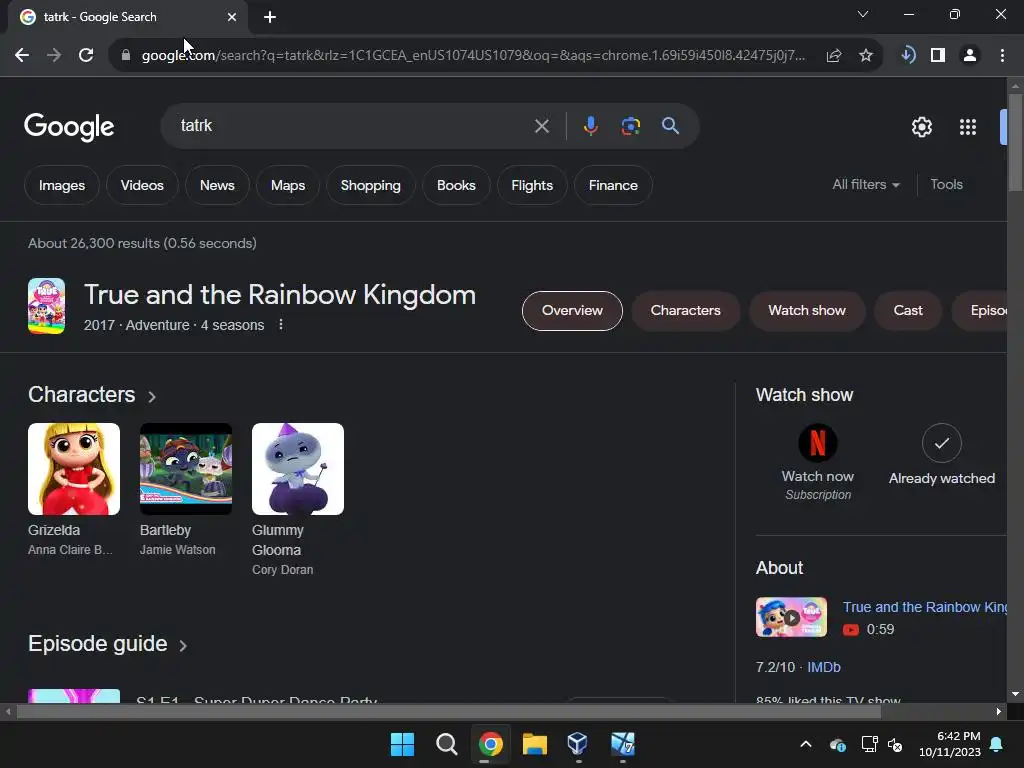The image size is (1024, 768).
Task: Show hidden system tray icons
Action: pyautogui.click(x=806, y=744)
